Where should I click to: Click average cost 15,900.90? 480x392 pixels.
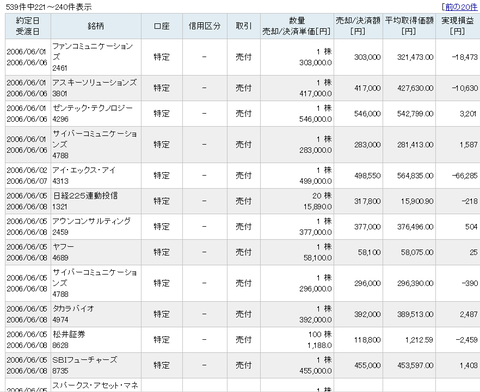tap(417, 201)
